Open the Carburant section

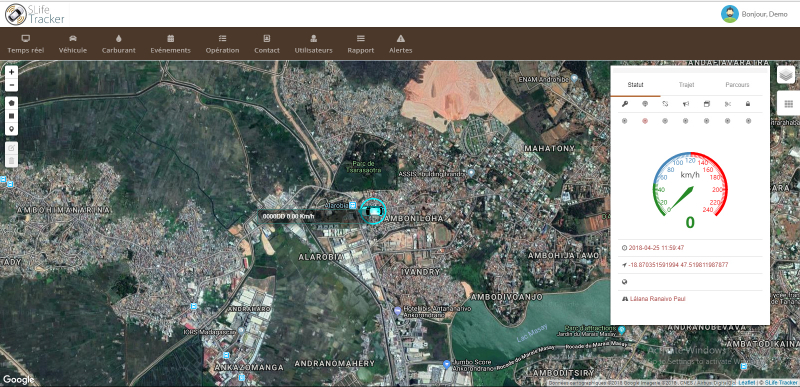tap(119, 44)
